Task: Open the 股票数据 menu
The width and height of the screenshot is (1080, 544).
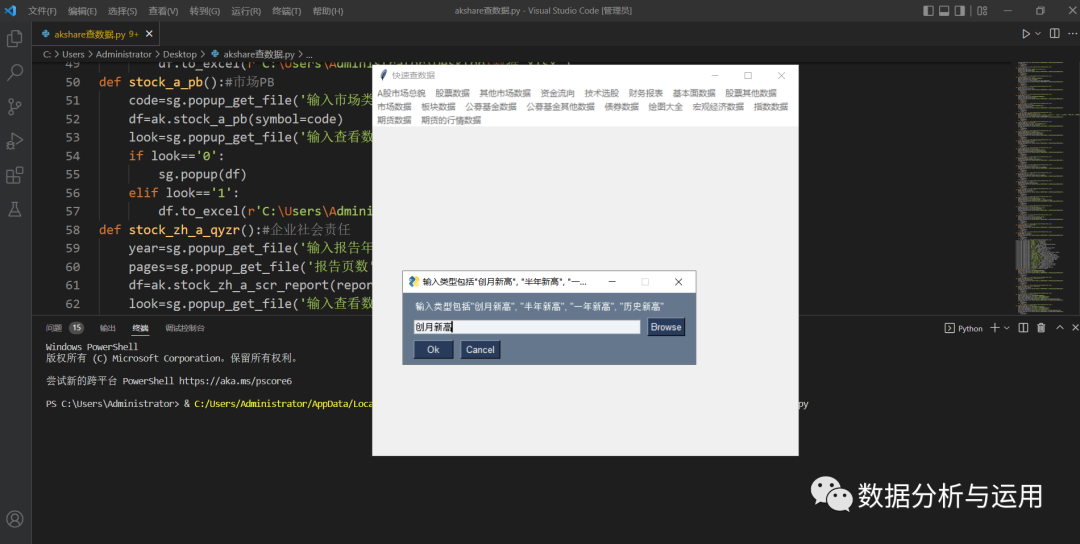Action: (x=453, y=93)
